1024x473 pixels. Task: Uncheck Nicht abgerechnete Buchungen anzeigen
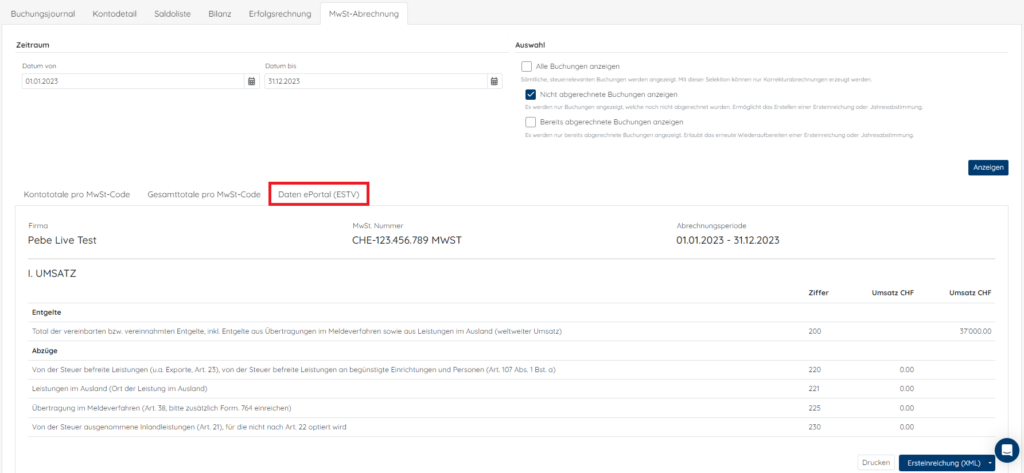[530, 94]
